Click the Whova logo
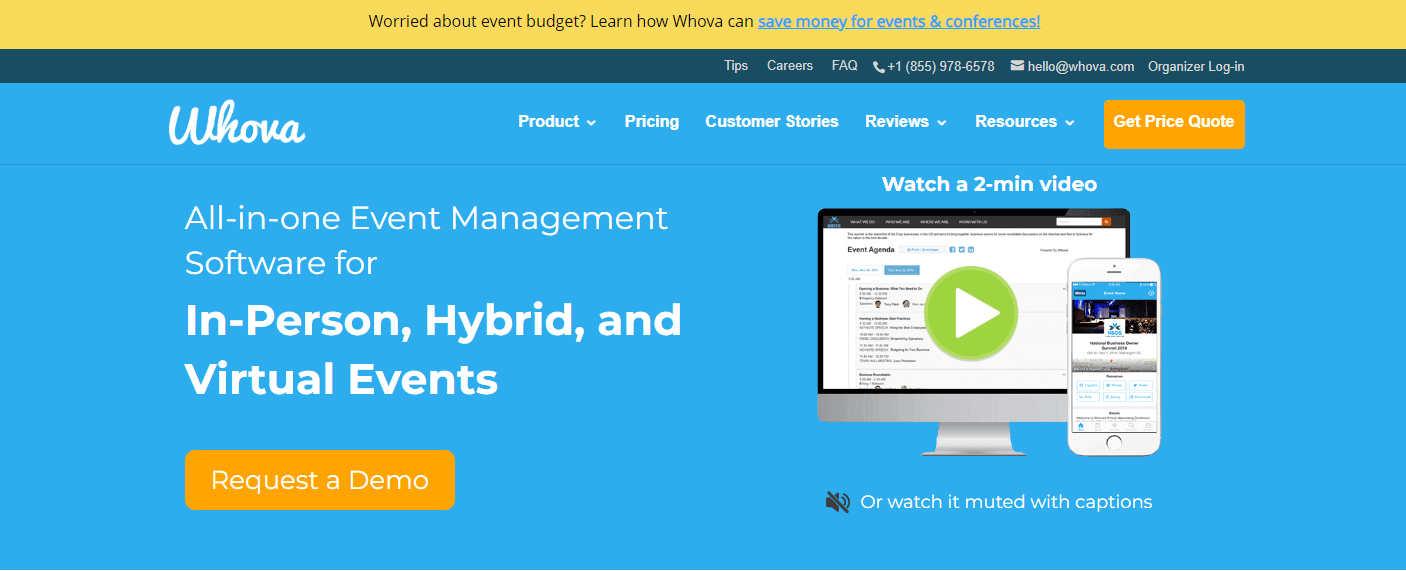The width and height of the screenshot is (1406, 571). (x=237, y=124)
